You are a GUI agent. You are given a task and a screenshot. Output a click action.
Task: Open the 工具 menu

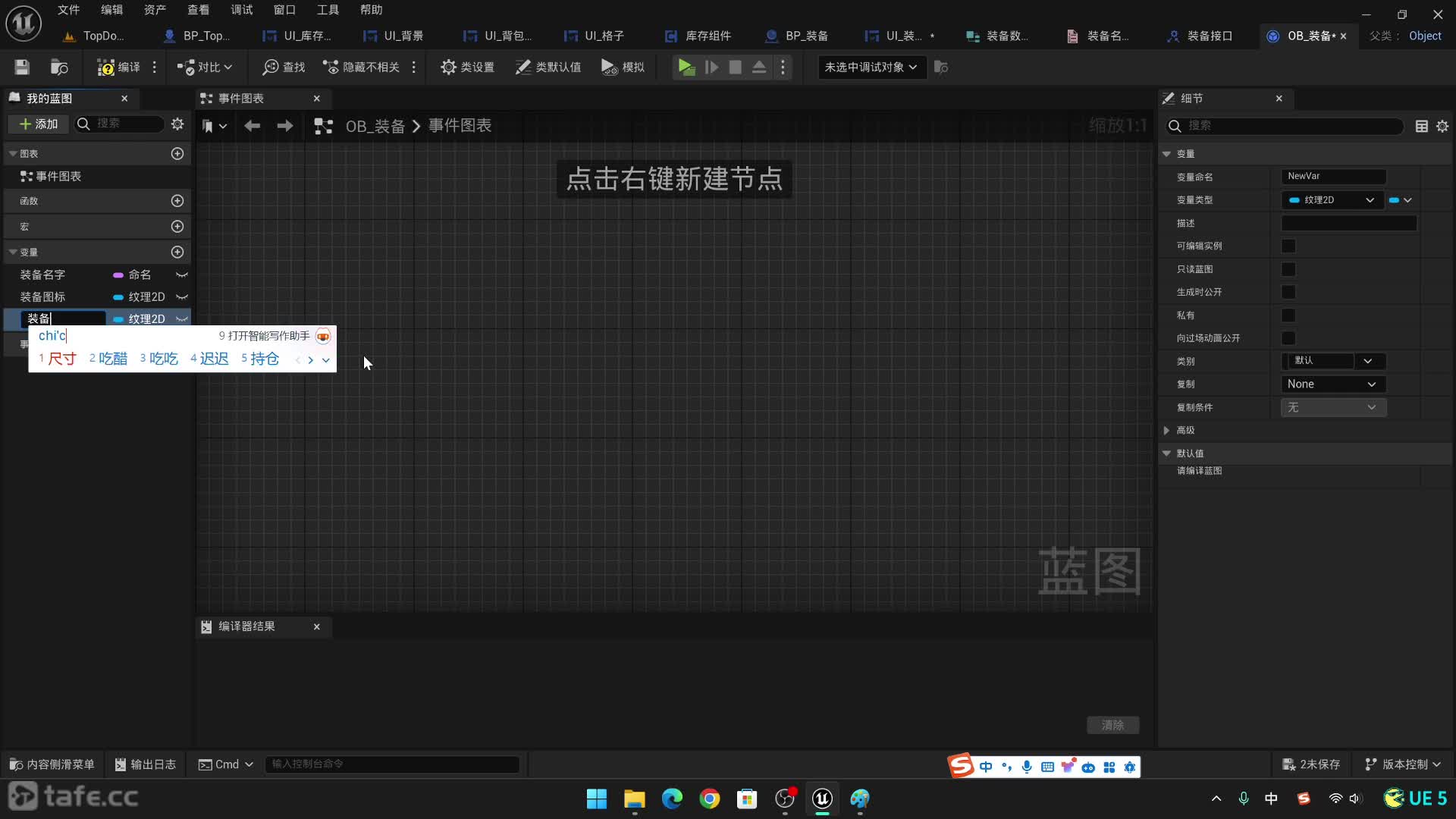tap(328, 10)
